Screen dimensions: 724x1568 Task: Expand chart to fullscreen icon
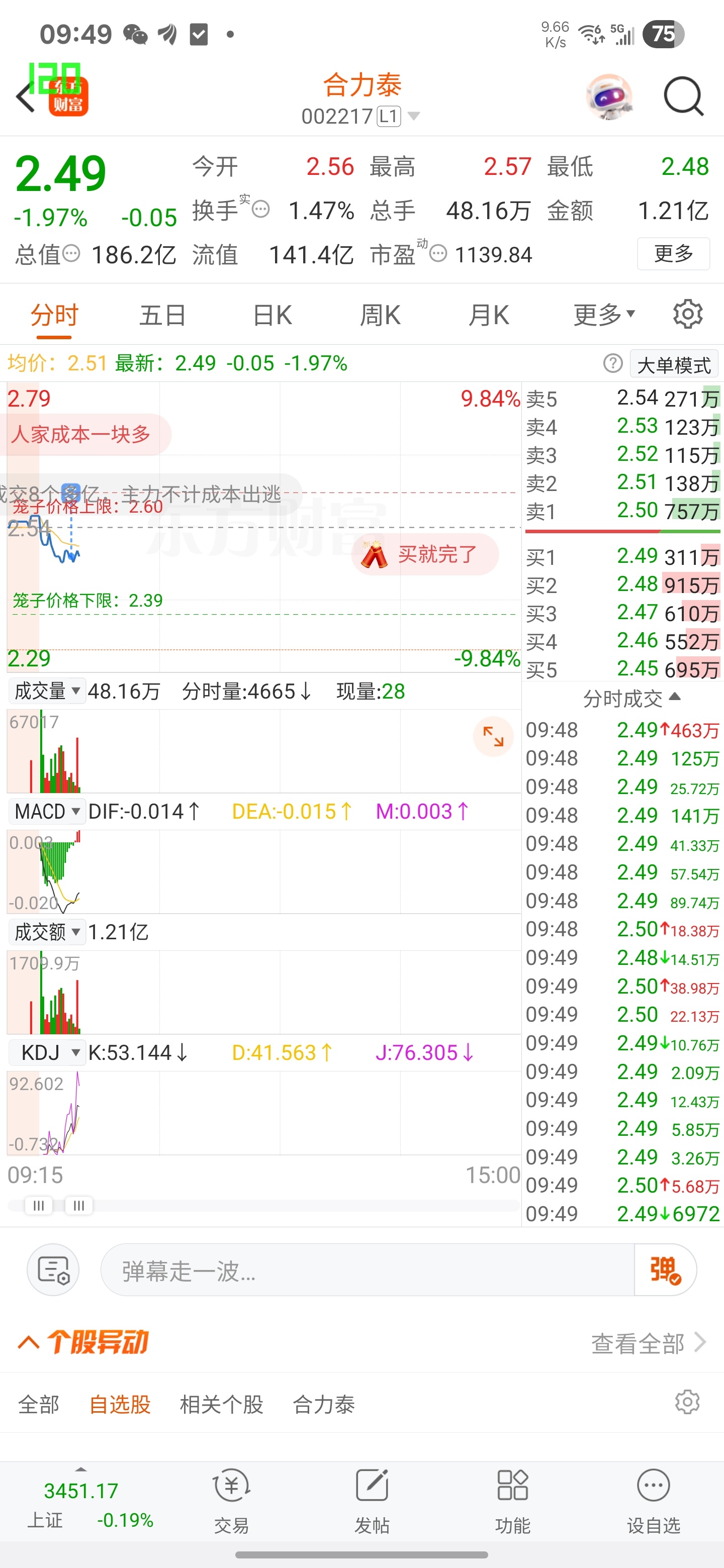pyautogui.click(x=493, y=736)
